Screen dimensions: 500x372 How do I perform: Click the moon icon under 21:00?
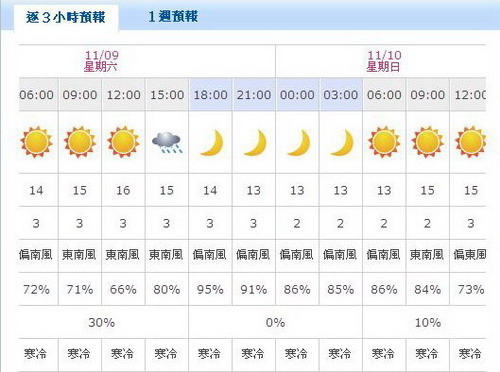tap(256, 143)
